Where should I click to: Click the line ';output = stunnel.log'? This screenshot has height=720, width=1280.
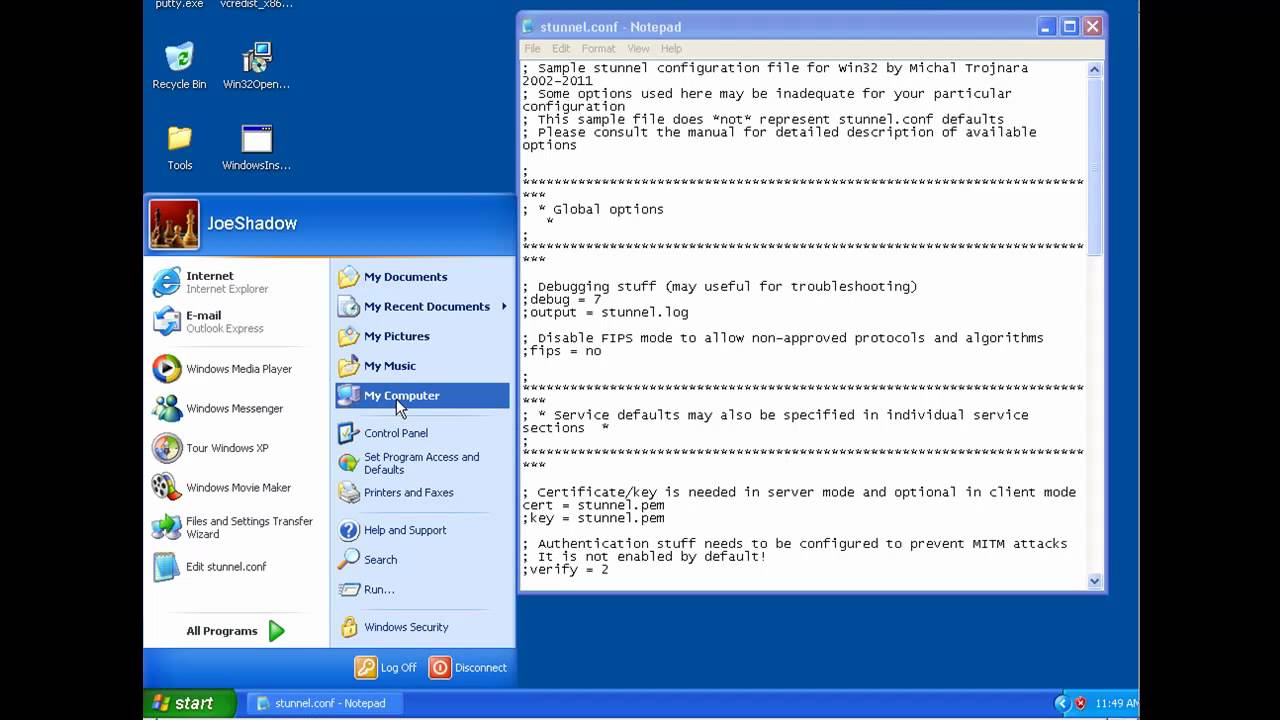605,312
